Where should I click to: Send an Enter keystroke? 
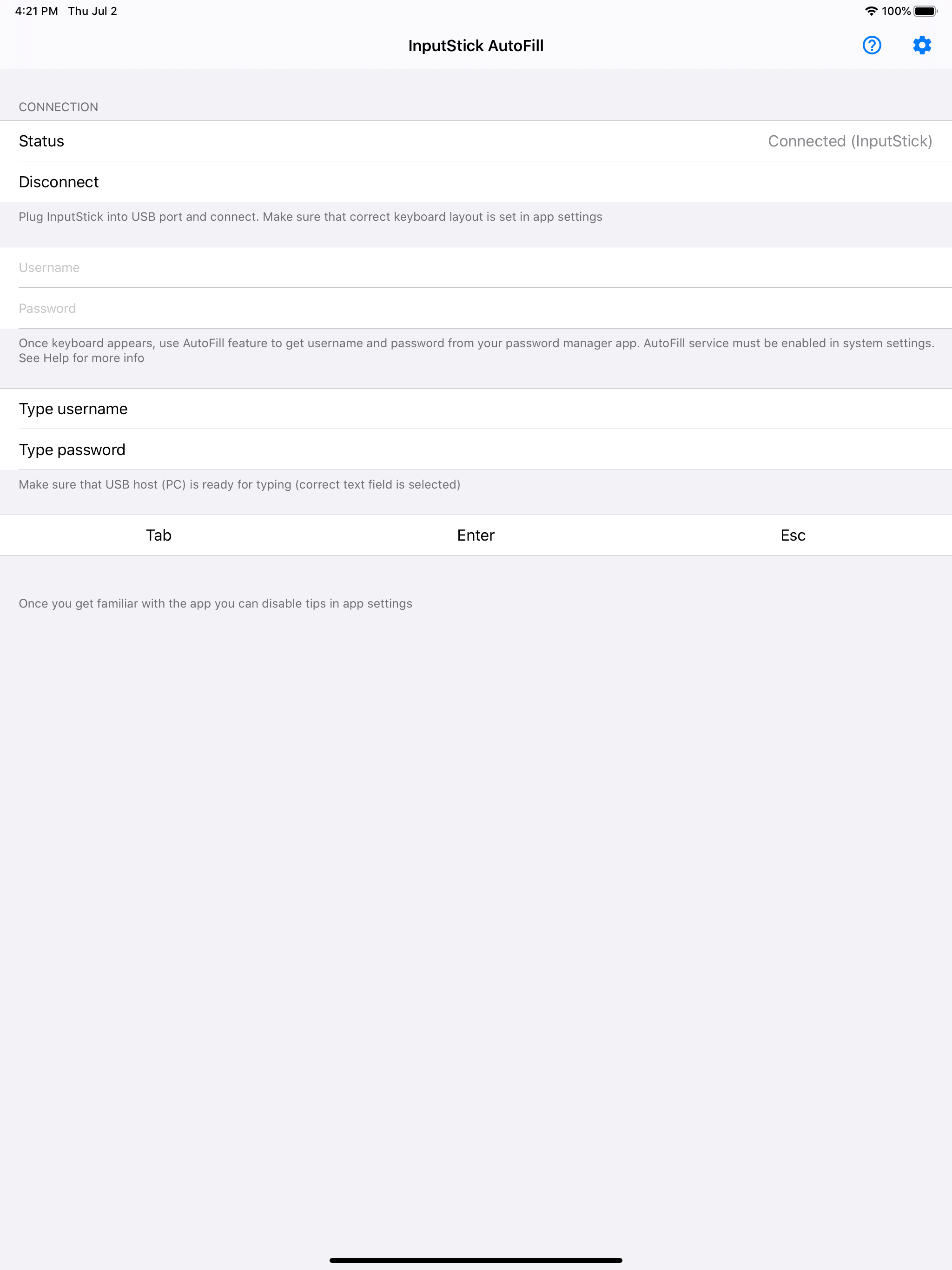tap(476, 535)
